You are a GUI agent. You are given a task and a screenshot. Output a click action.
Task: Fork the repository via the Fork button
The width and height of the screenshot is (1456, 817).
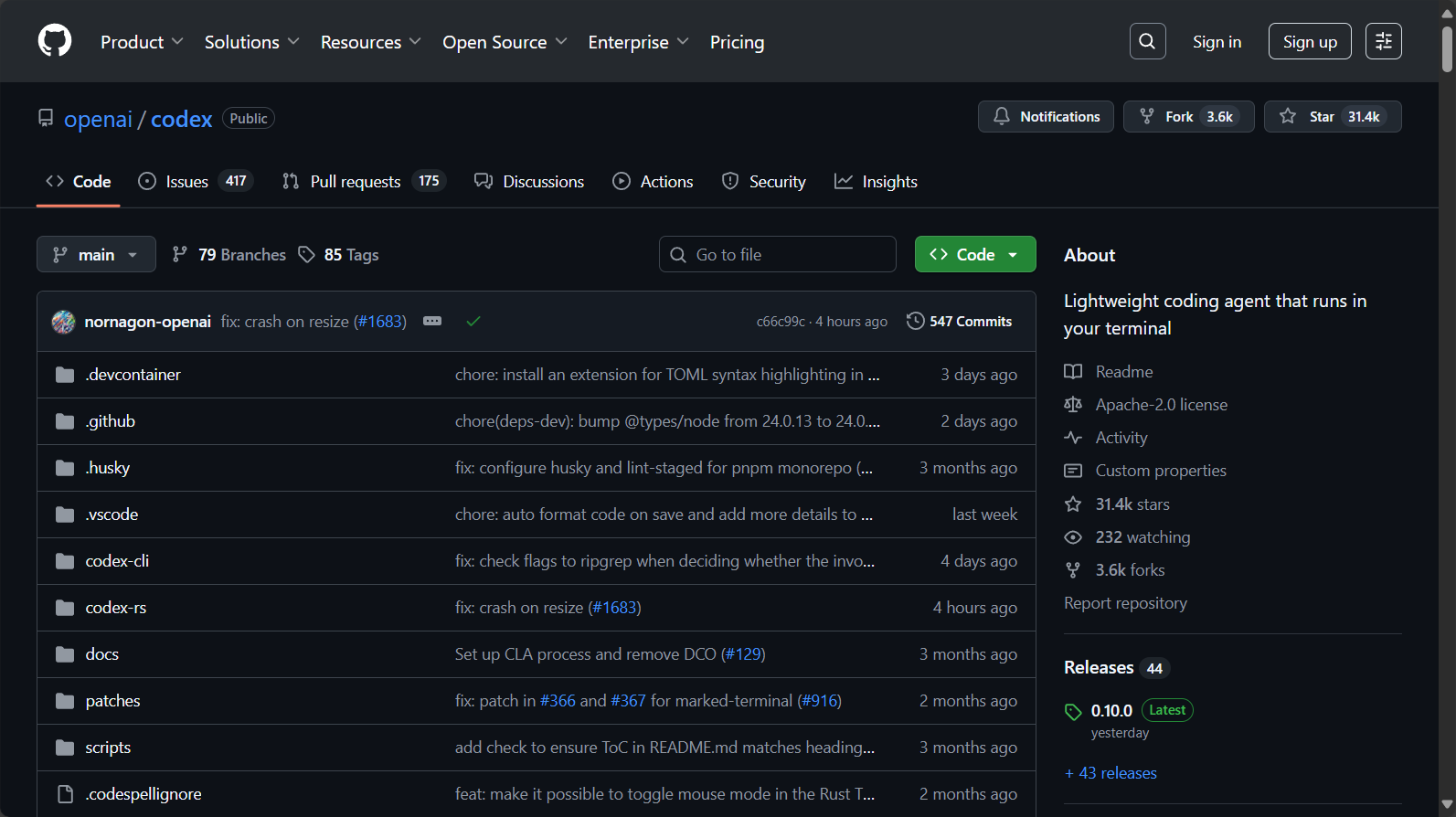[1188, 116]
